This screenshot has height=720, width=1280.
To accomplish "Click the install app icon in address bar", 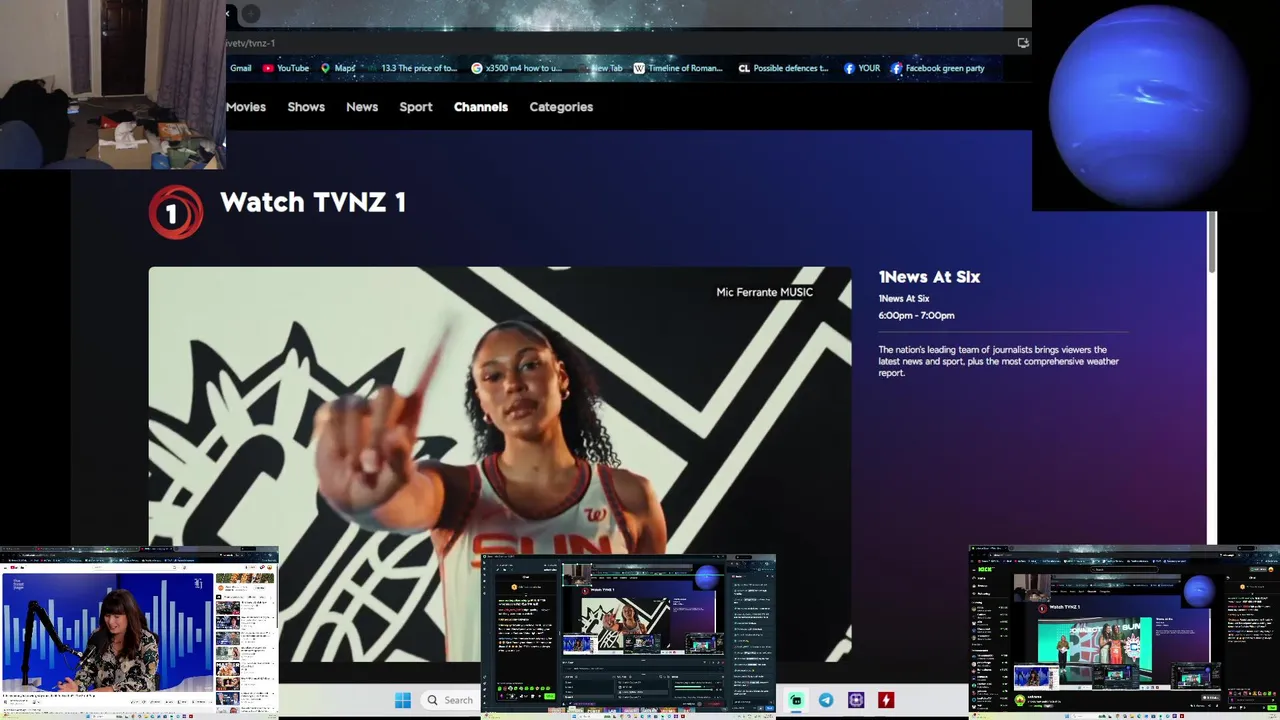I will point(1022,43).
